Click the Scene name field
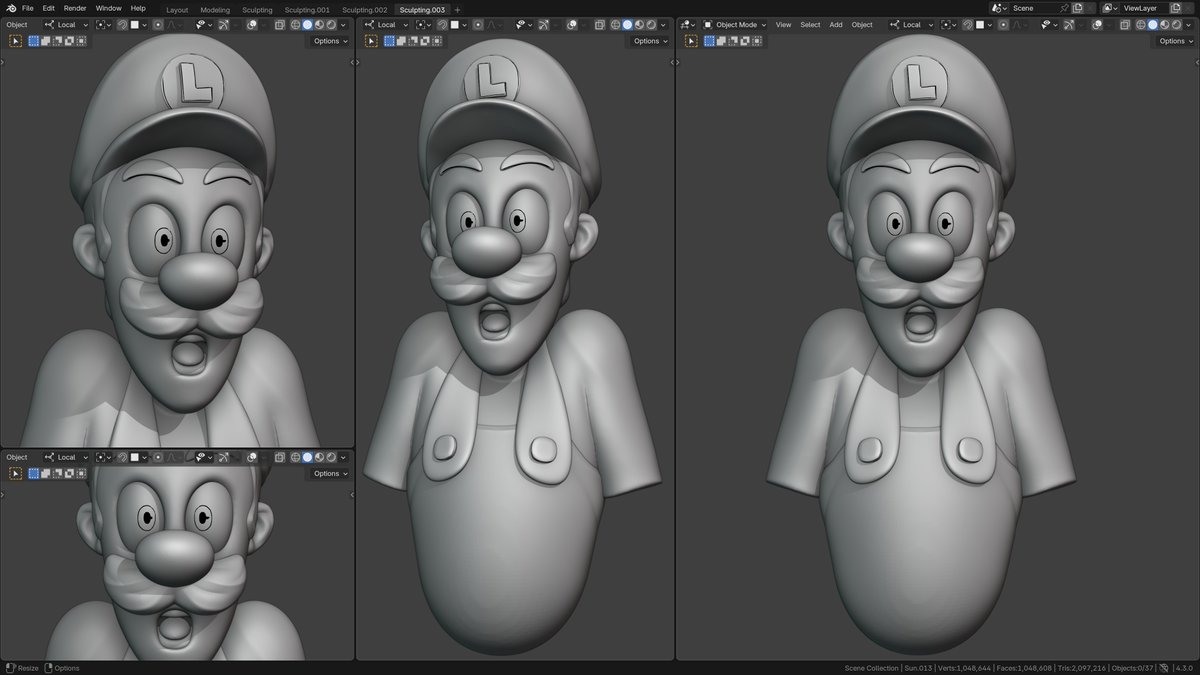The image size is (1200, 675). pos(1033,8)
